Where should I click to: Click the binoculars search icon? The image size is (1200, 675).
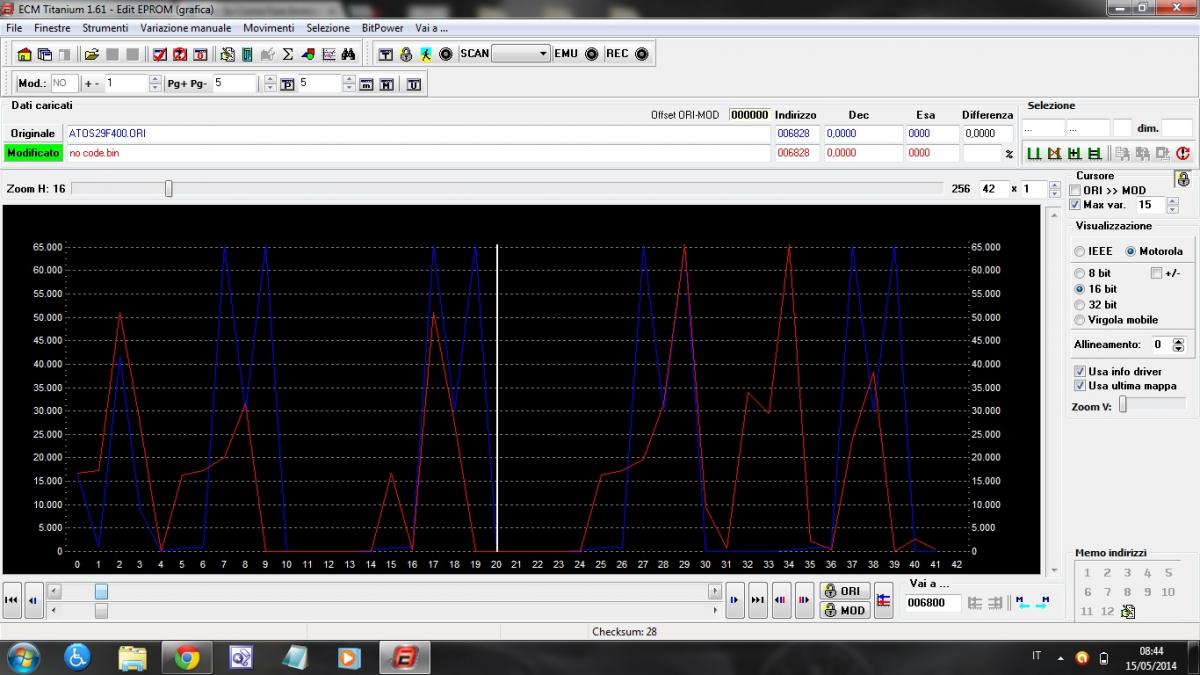pyautogui.click(x=348, y=54)
